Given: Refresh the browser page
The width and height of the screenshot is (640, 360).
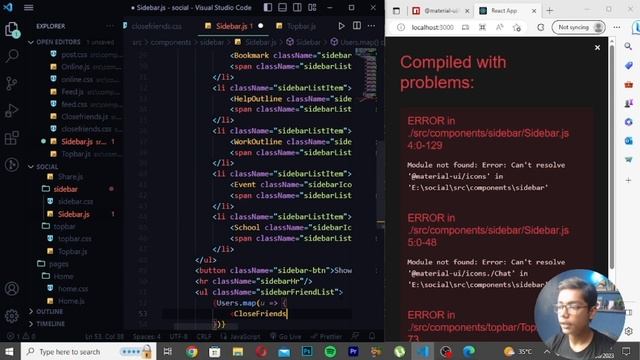Looking at the screenshot, I should [x=540, y=27].
